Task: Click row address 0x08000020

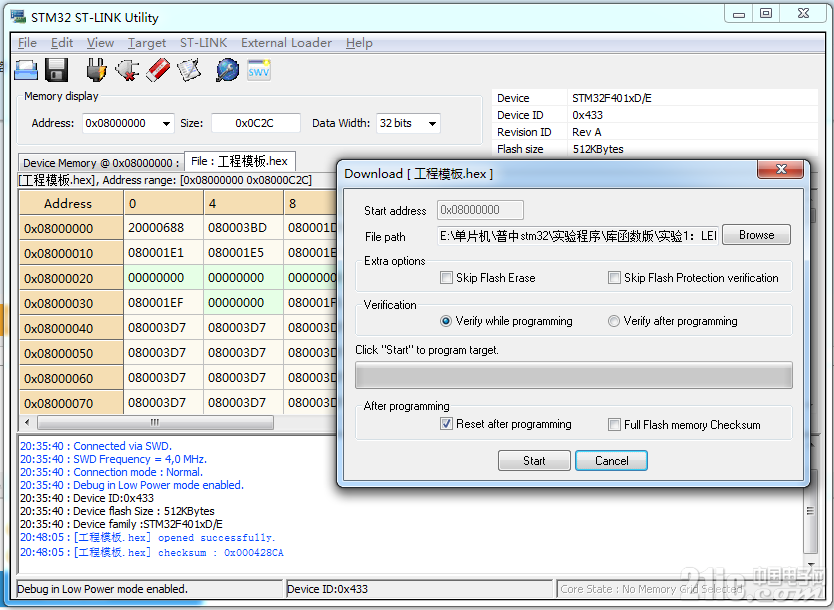Action: [71, 278]
